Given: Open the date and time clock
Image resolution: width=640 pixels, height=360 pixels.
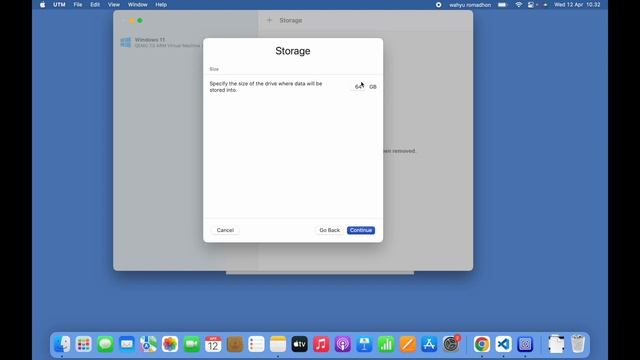Looking at the screenshot, I should pyautogui.click(x=577, y=5).
